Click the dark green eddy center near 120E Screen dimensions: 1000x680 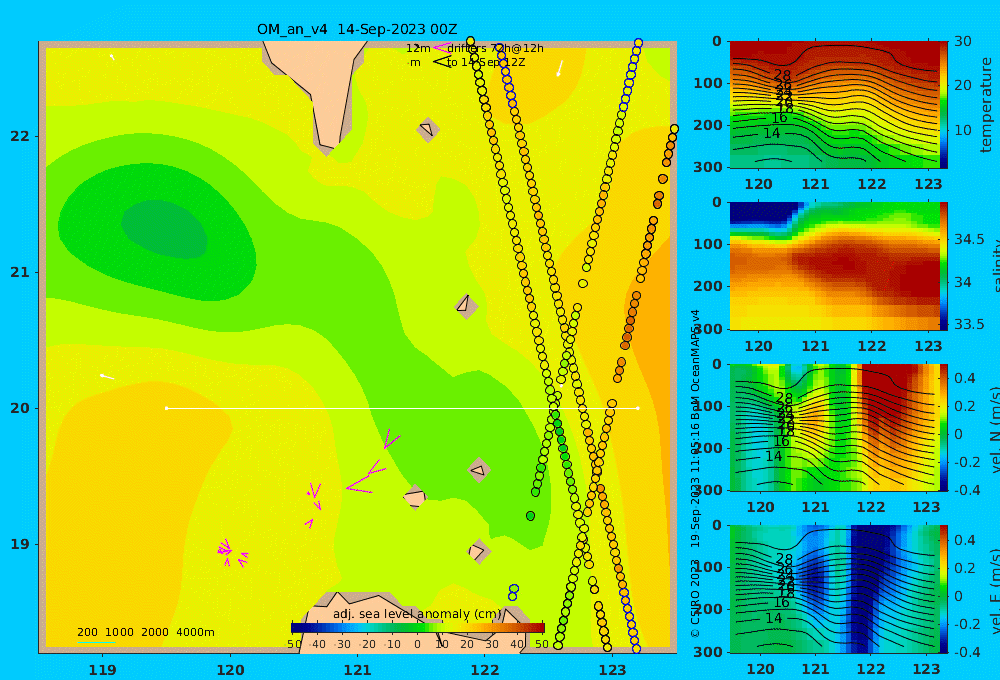pos(164,229)
